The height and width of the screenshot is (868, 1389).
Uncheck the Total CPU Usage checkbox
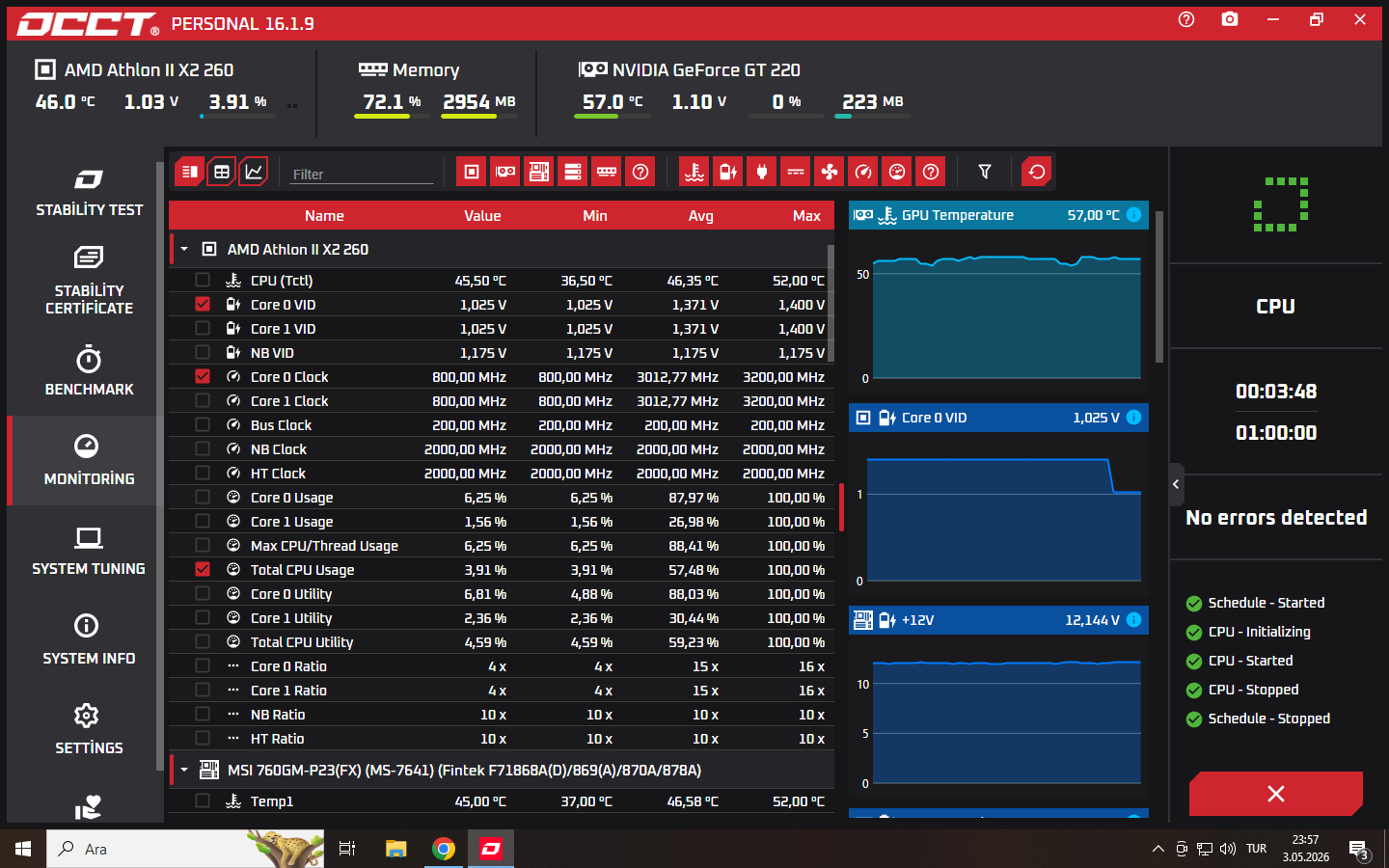click(203, 570)
